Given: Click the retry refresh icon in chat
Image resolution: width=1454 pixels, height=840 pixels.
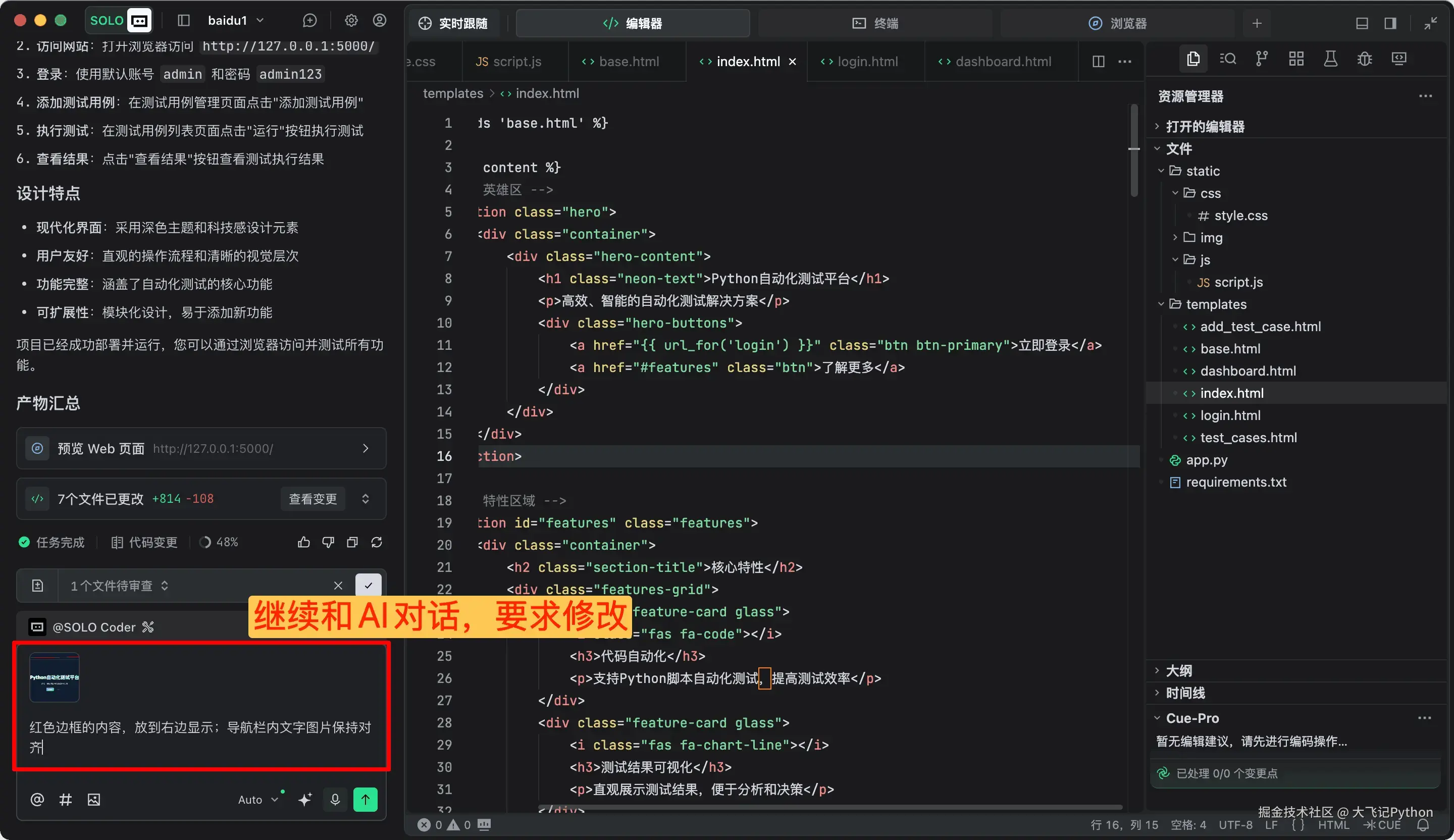Looking at the screenshot, I should coord(377,542).
